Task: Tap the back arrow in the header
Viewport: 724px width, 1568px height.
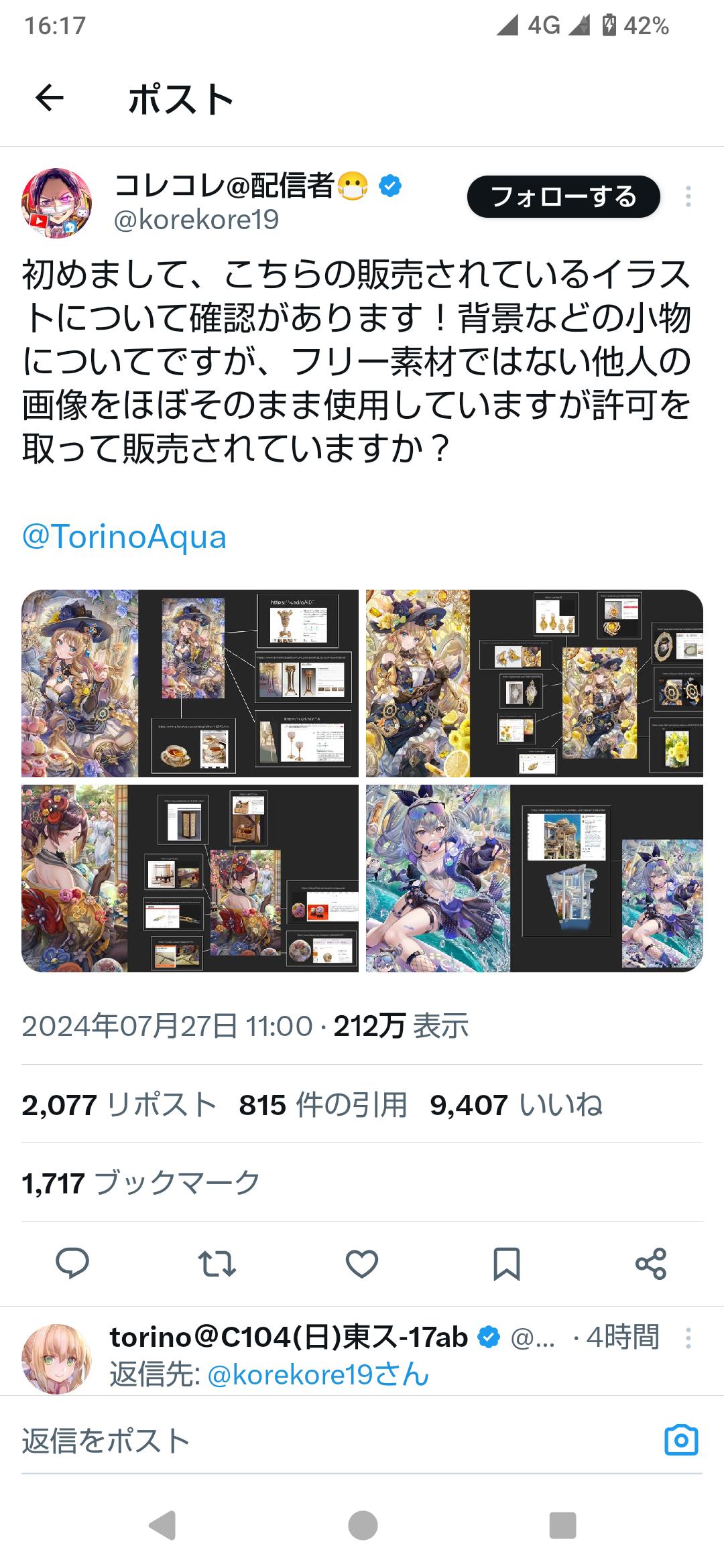Action: point(50,99)
